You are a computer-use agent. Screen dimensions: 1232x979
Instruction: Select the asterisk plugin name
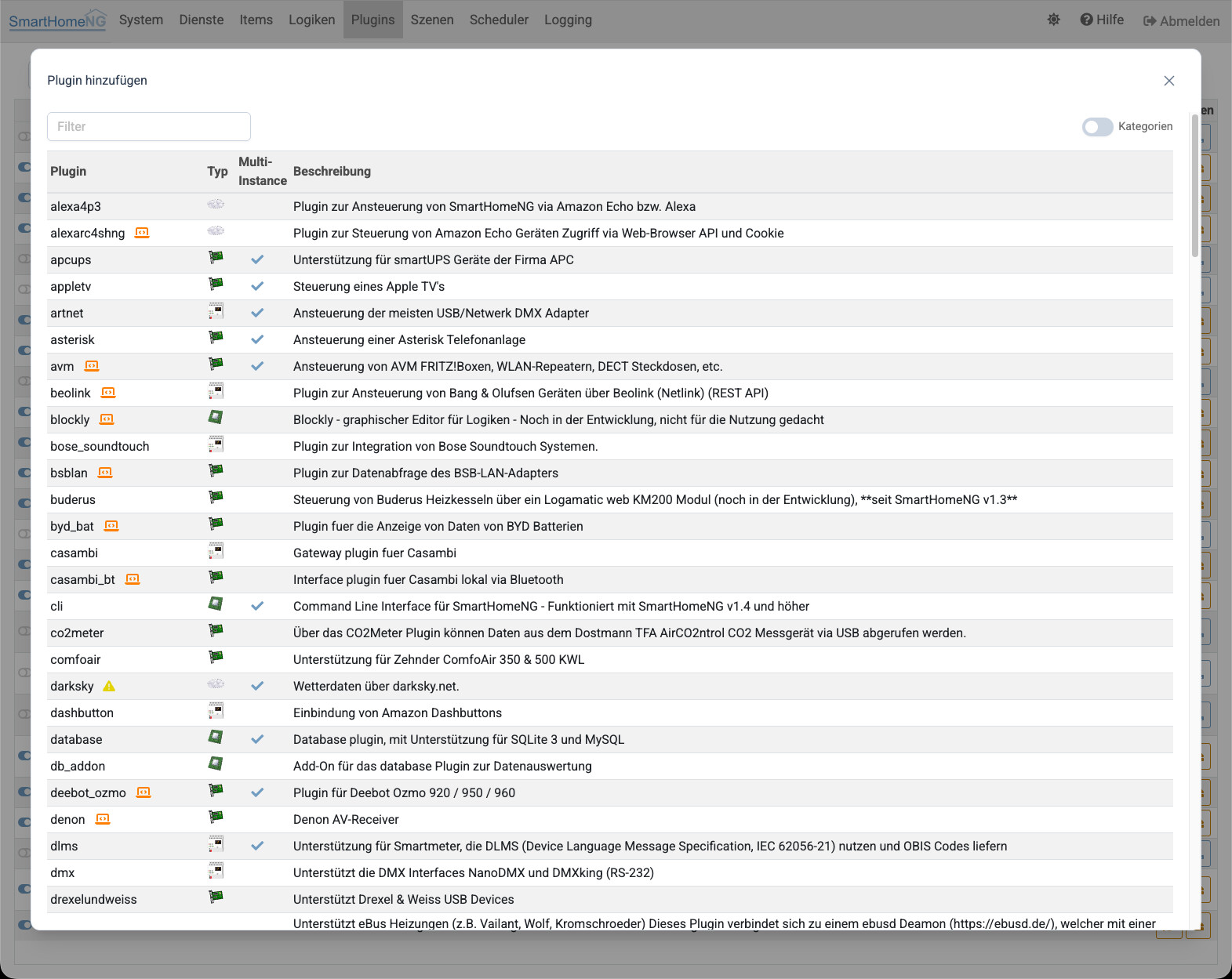pyautogui.click(x=72, y=340)
